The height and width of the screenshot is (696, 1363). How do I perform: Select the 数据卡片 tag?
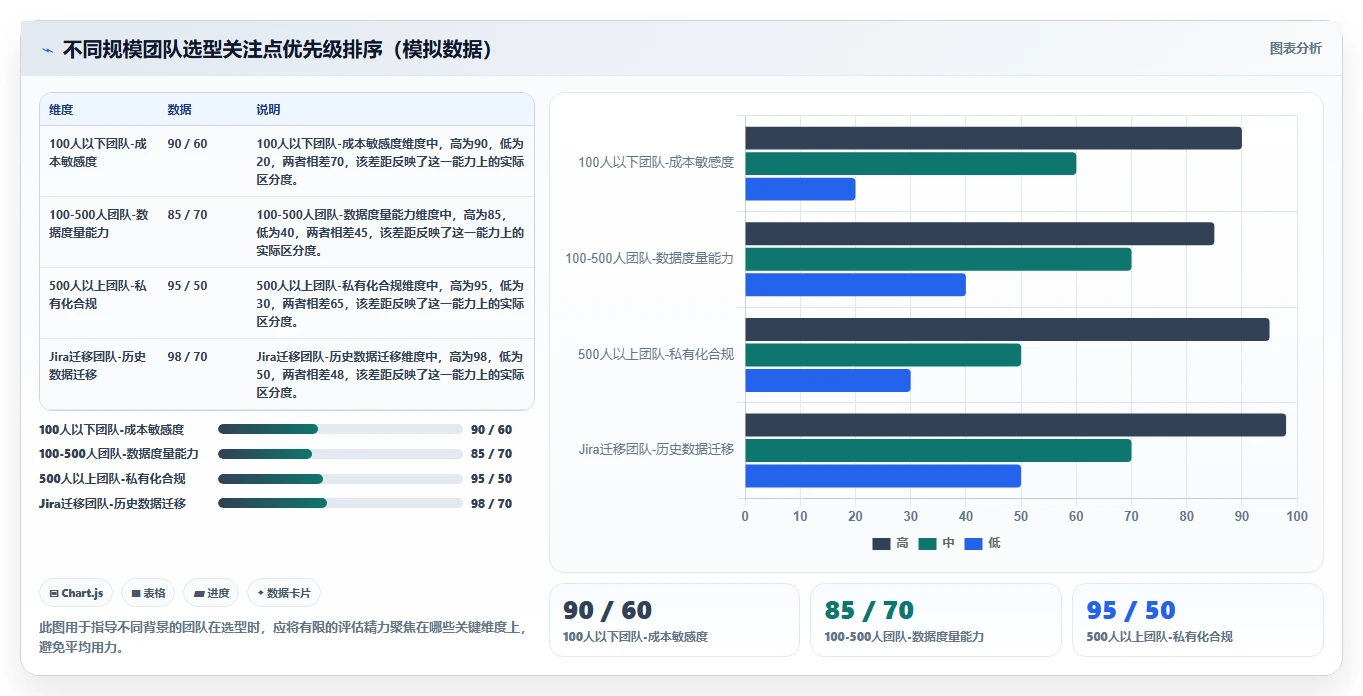[x=284, y=593]
